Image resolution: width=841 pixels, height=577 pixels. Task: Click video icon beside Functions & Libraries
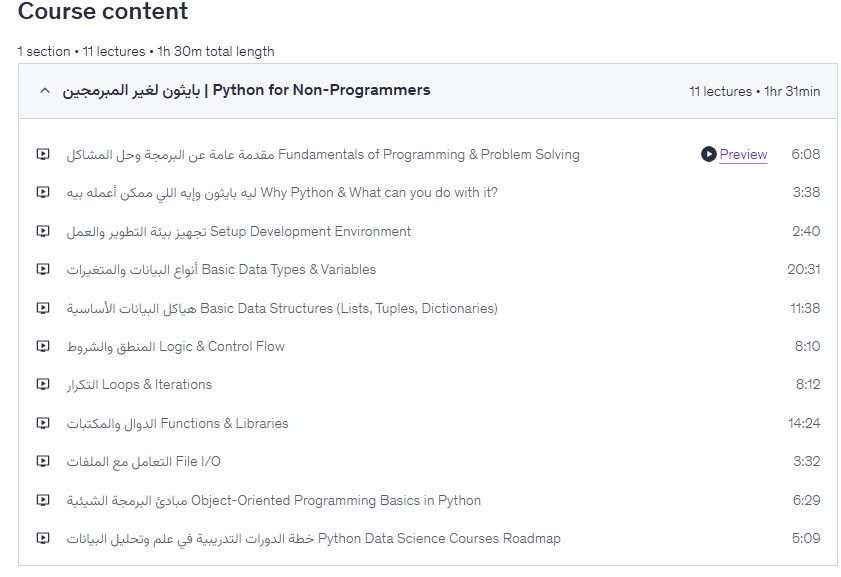coord(43,423)
